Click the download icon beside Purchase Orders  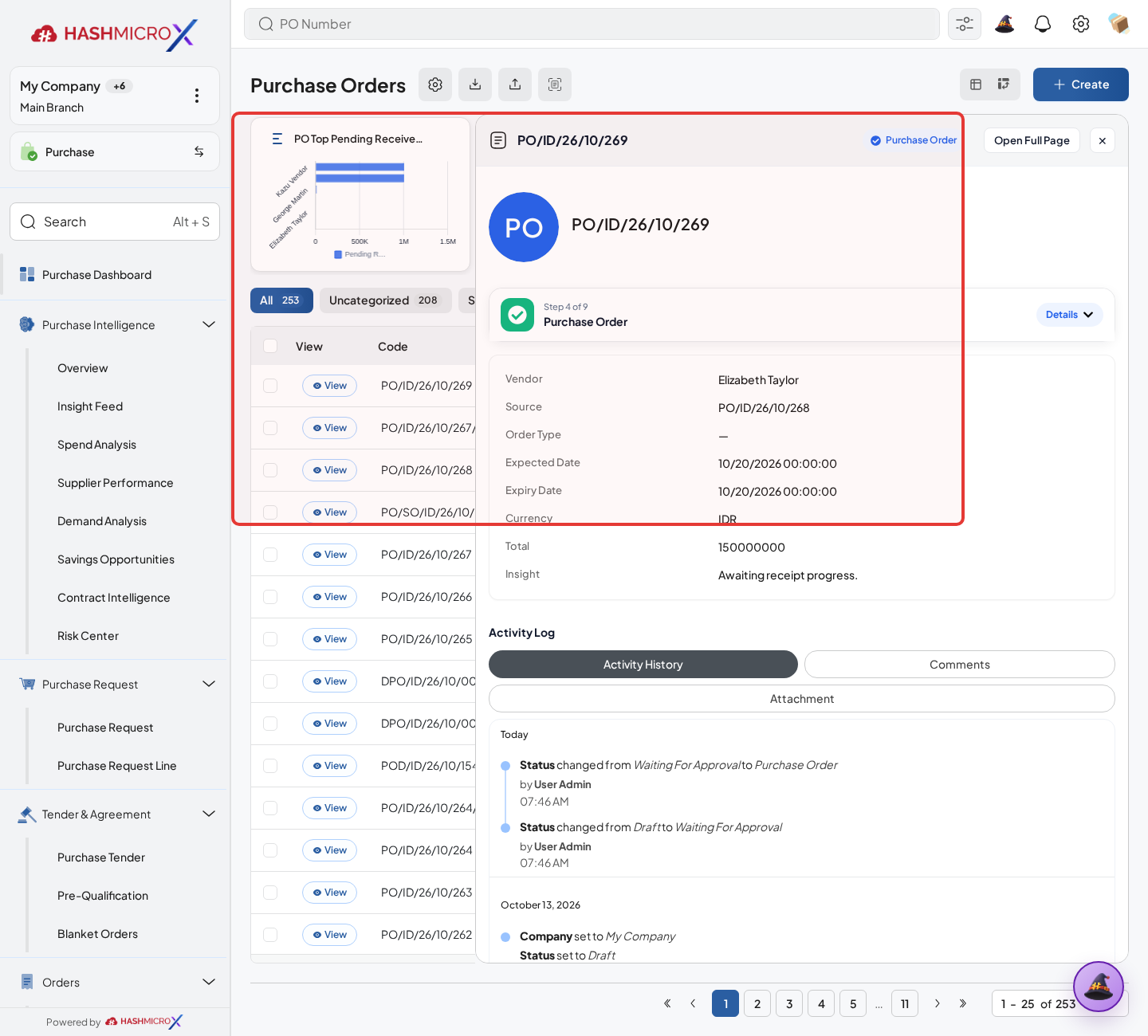pos(475,84)
